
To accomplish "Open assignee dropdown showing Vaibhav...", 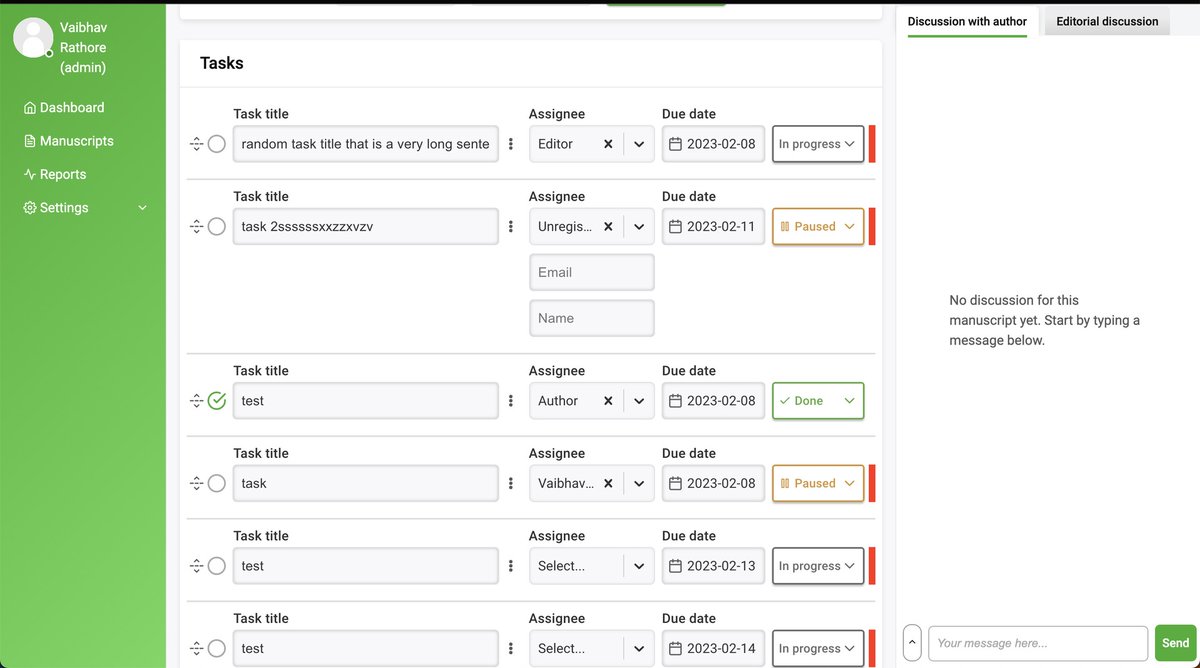I will point(639,483).
